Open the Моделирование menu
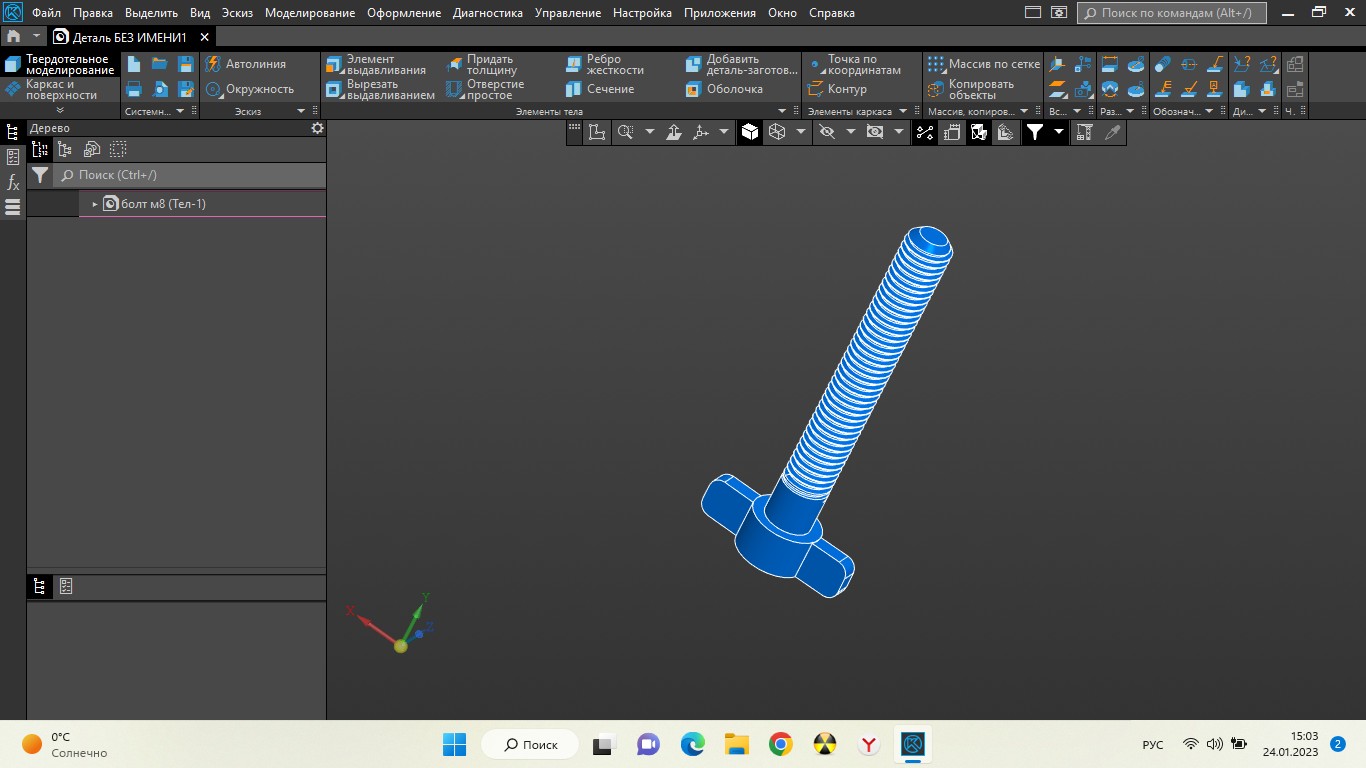This screenshot has height=768, width=1366. coord(309,13)
